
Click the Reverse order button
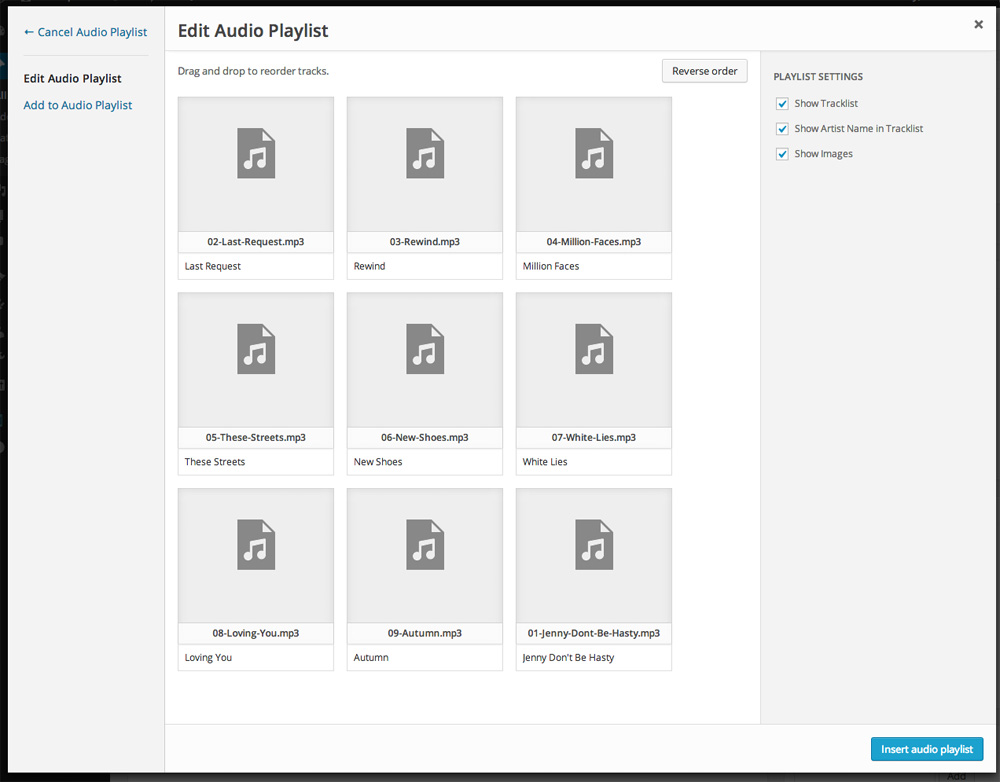coord(704,71)
